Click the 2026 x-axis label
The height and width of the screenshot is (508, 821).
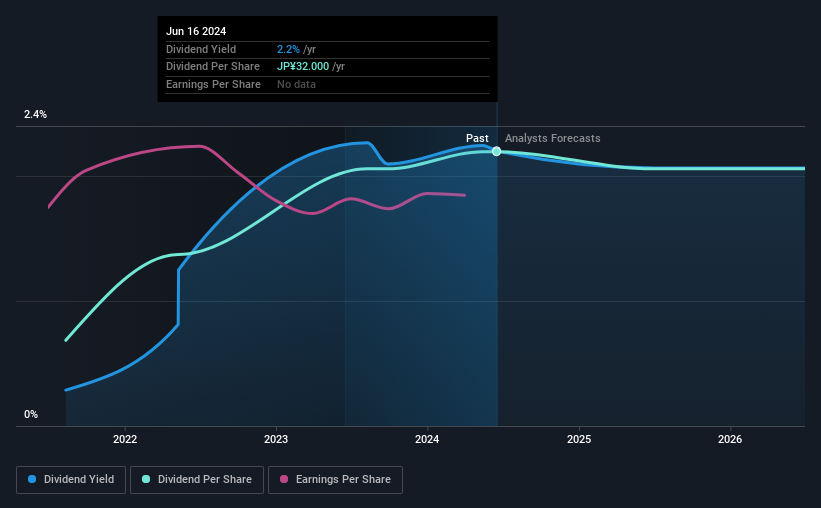[730, 439]
